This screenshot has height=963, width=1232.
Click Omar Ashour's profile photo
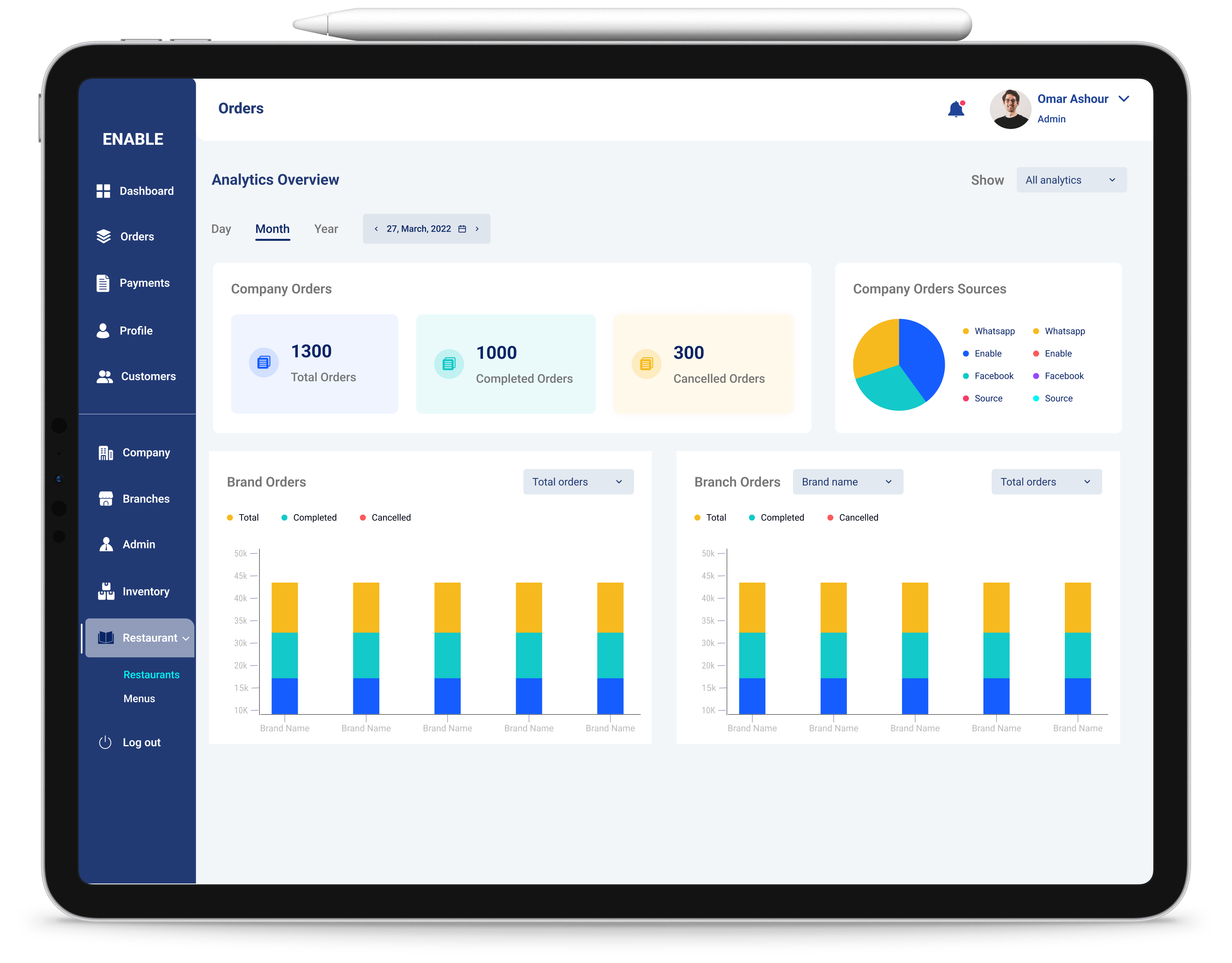(1010, 109)
